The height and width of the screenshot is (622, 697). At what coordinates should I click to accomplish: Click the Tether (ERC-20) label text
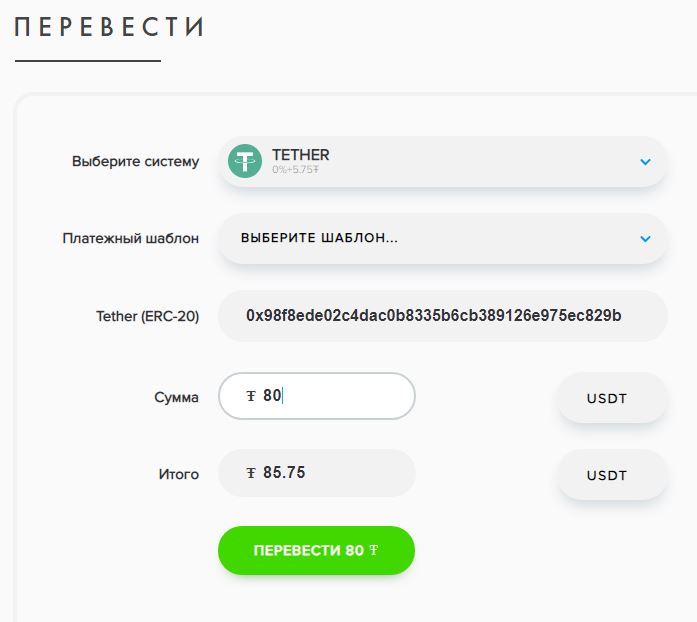pyautogui.click(x=147, y=316)
